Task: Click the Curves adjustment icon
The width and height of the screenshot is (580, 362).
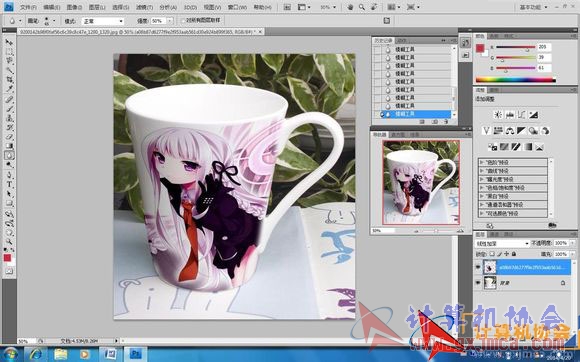Action: click(x=522, y=115)
